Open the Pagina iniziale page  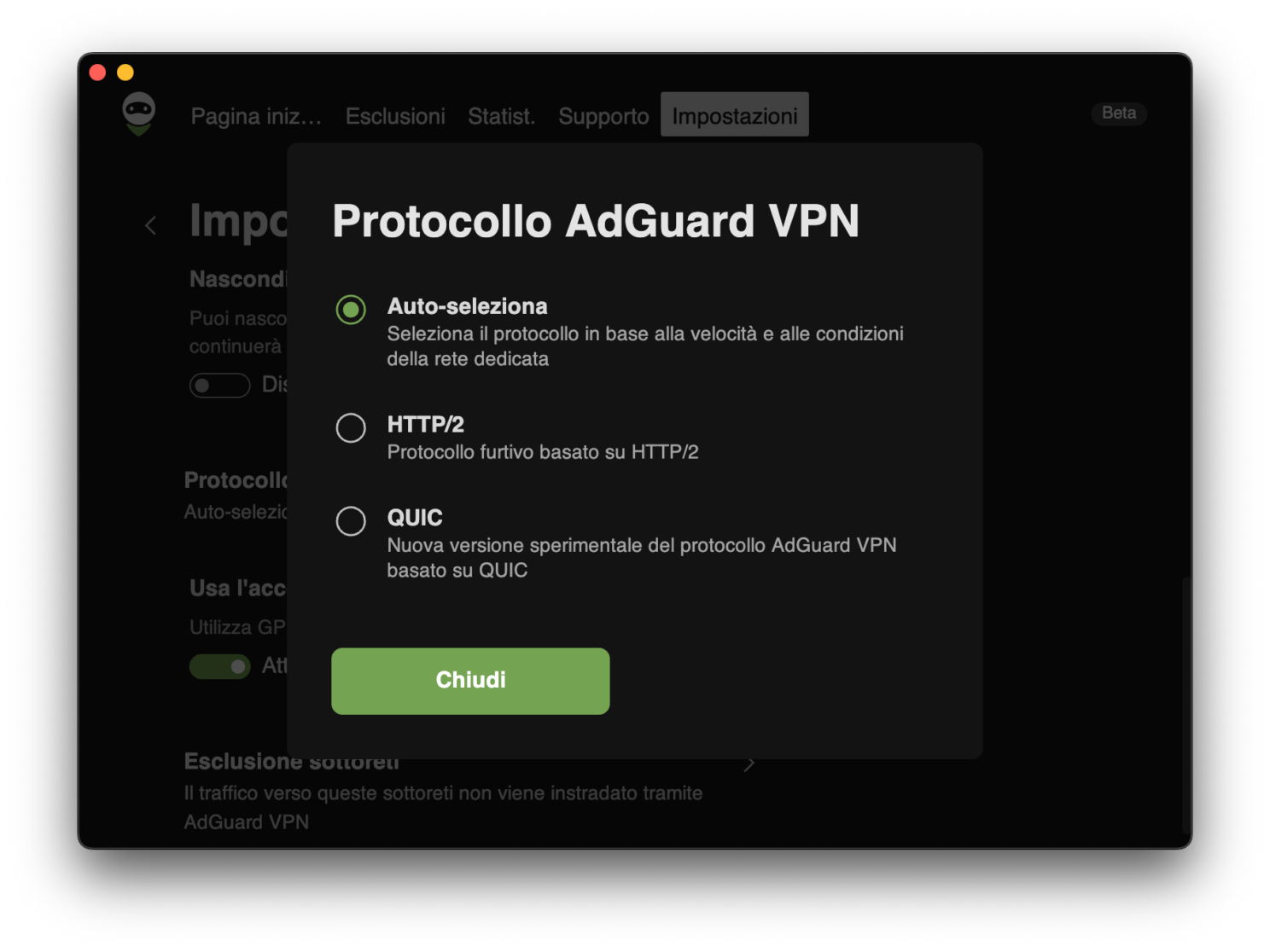click(255, 115)
